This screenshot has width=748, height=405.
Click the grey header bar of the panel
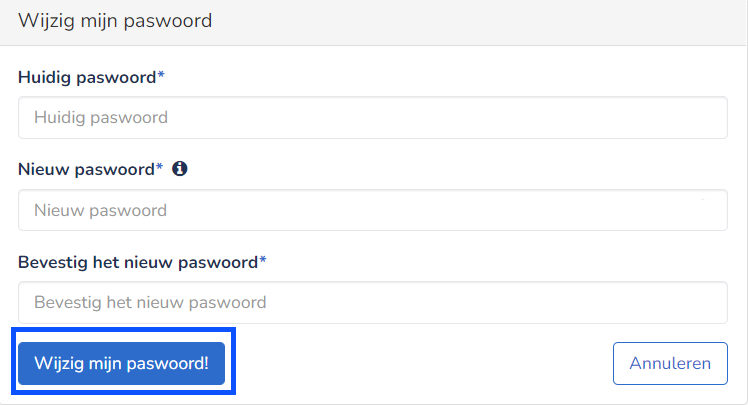[x=373, y=22]
